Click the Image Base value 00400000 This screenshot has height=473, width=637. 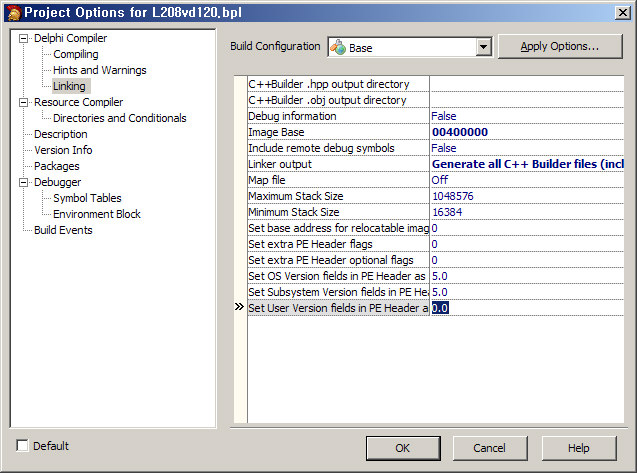tap(460, 132)
